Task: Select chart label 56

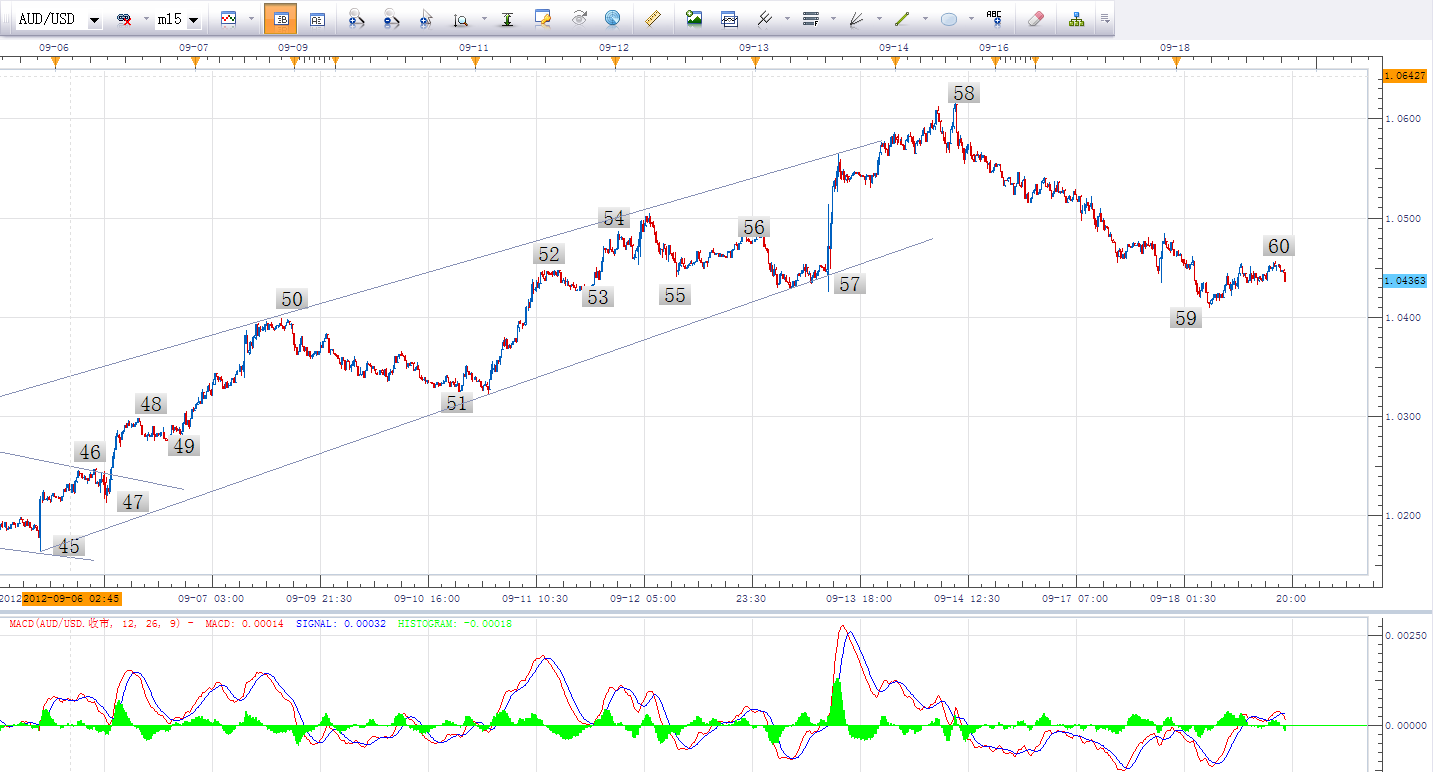Action: 754,228
